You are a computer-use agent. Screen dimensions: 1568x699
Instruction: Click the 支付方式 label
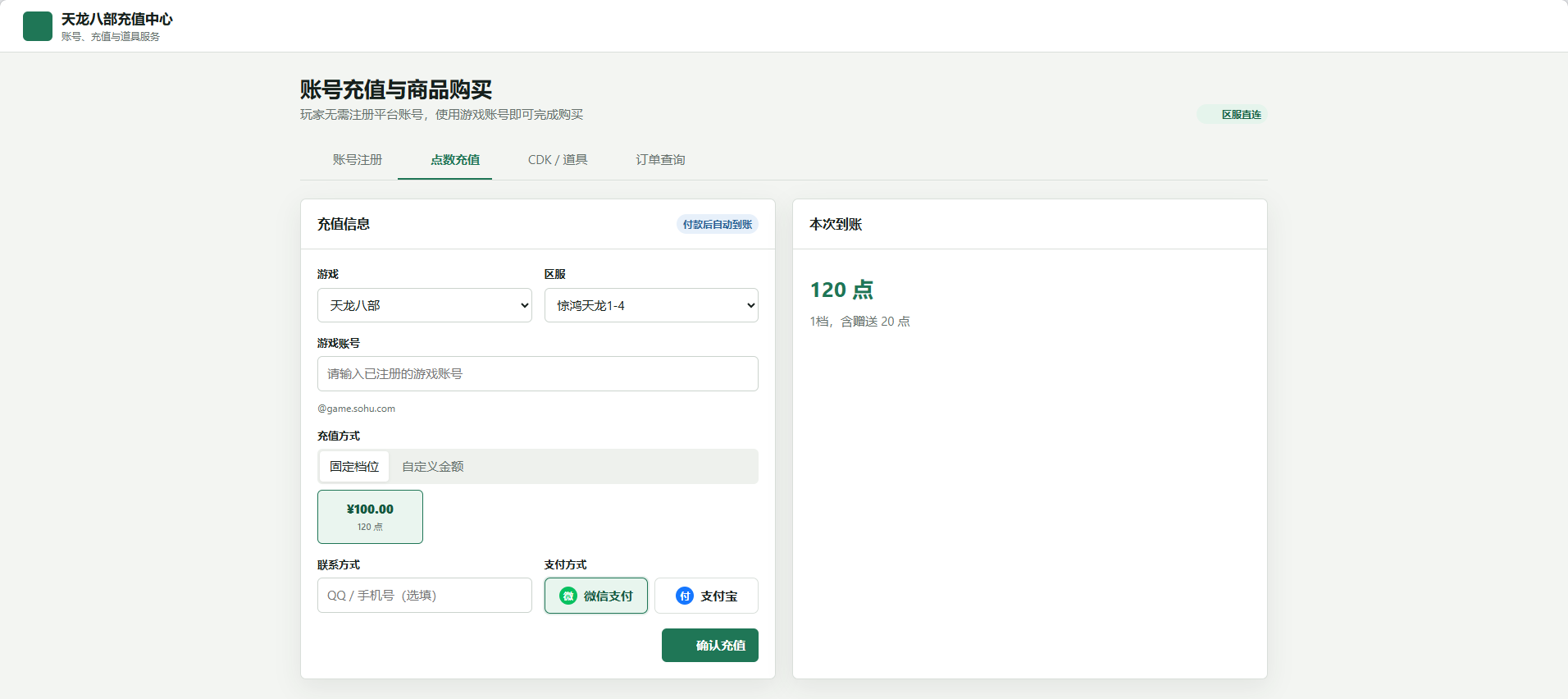[x=566, y=564]
